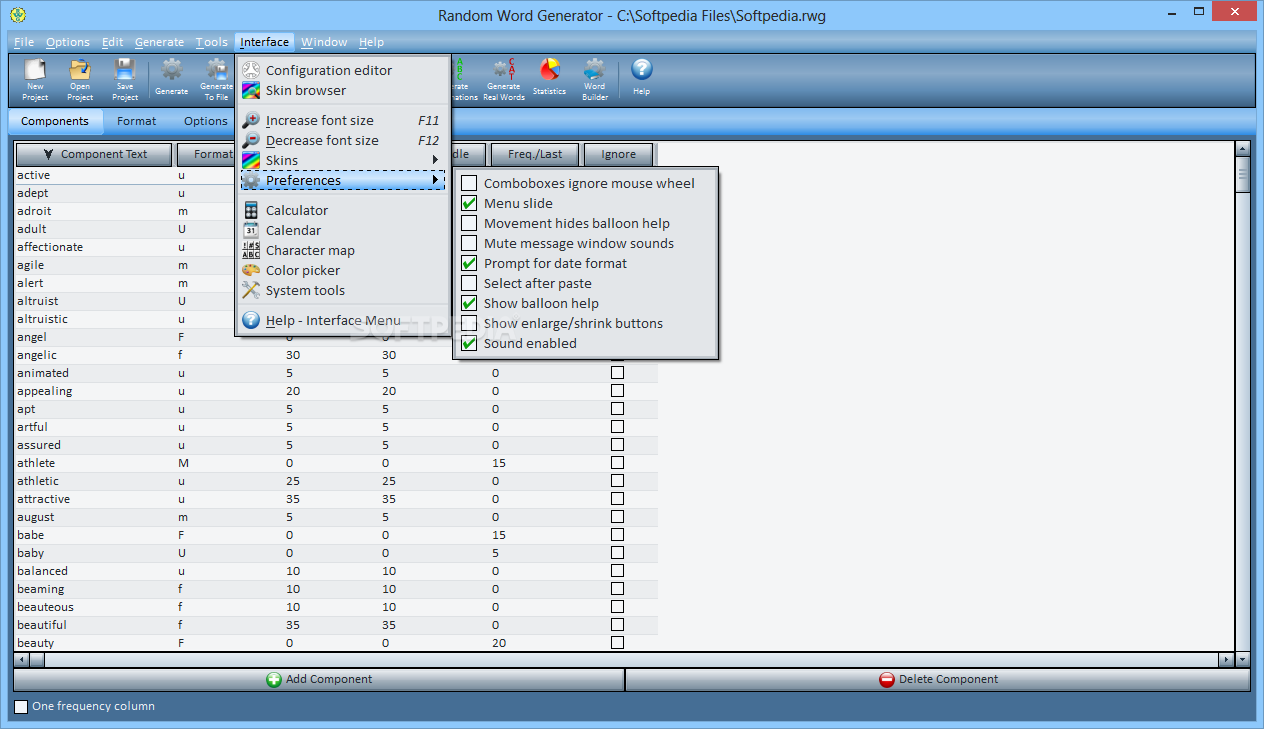Image resolution: width=1264 pixels, height=729 pixels.
Task: Click the horizontal scrollbar right arrow
Action: 1227,660
